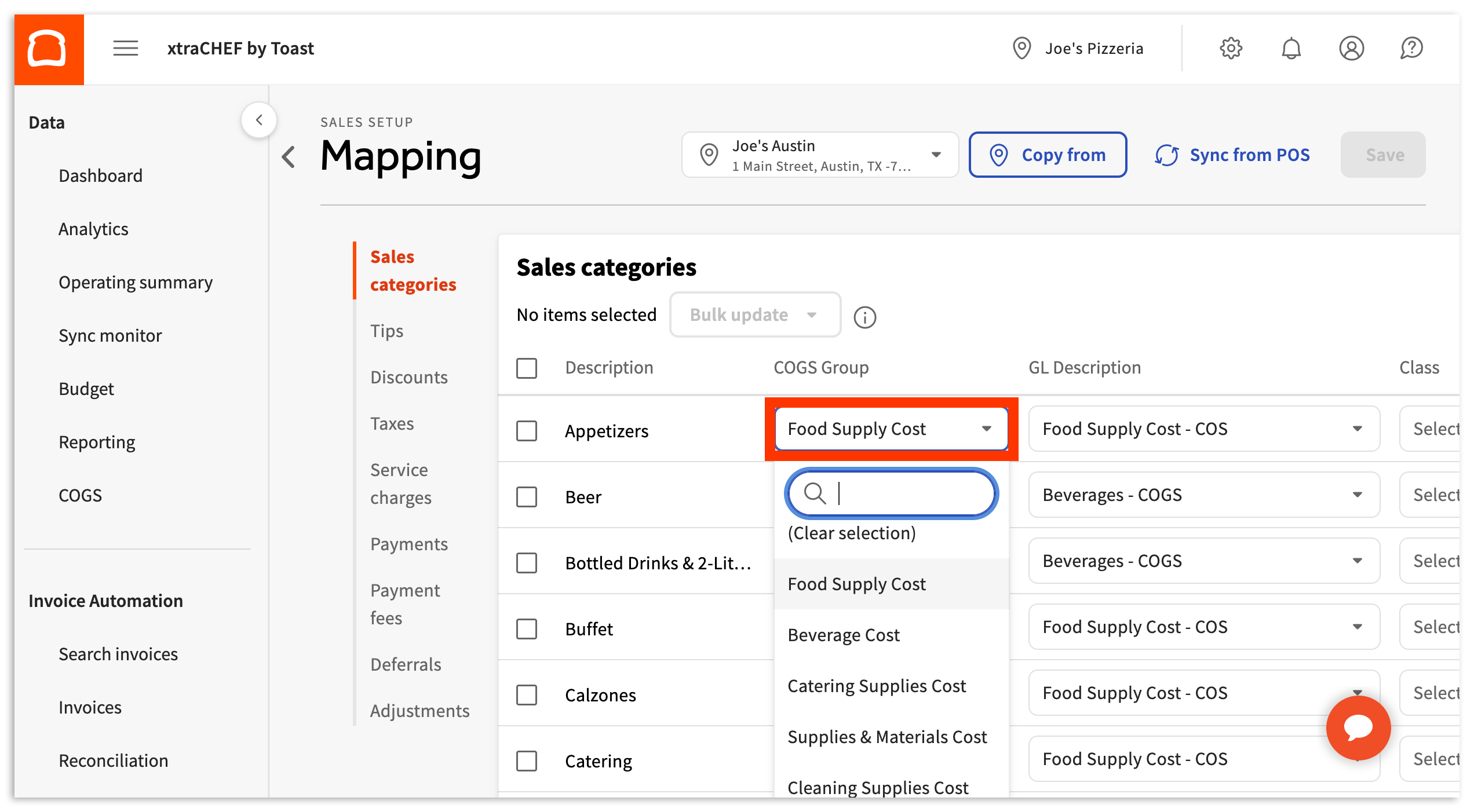Select all rows with the header checkbox
The image size is (1474, 812).
click(526, 368)
